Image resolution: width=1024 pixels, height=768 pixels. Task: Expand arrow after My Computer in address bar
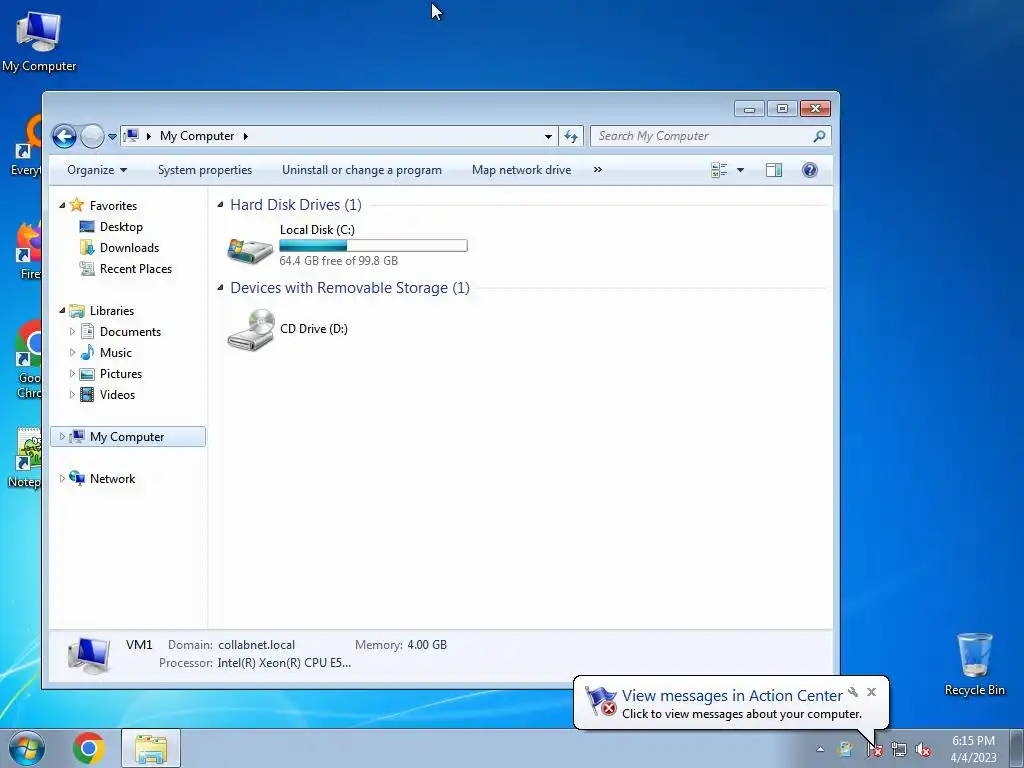pyautogui.click(x=246, y=136)
